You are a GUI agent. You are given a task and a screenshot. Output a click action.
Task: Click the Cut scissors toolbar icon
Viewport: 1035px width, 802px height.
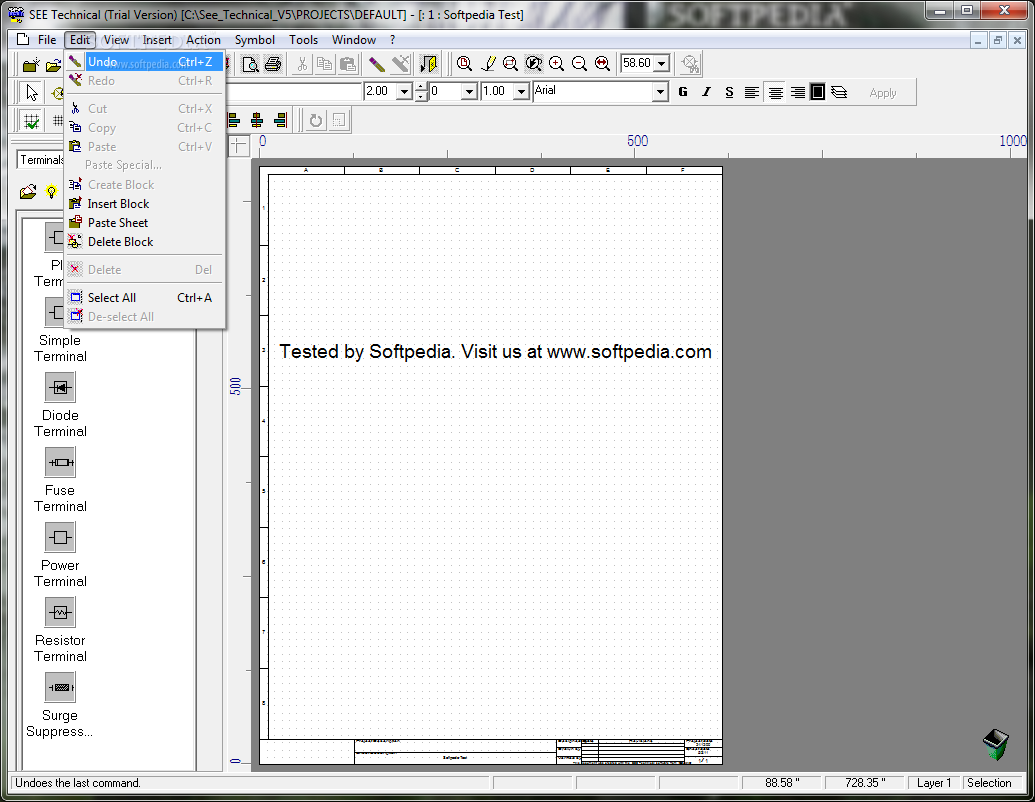pyautogui.click(x=302, y=64)
